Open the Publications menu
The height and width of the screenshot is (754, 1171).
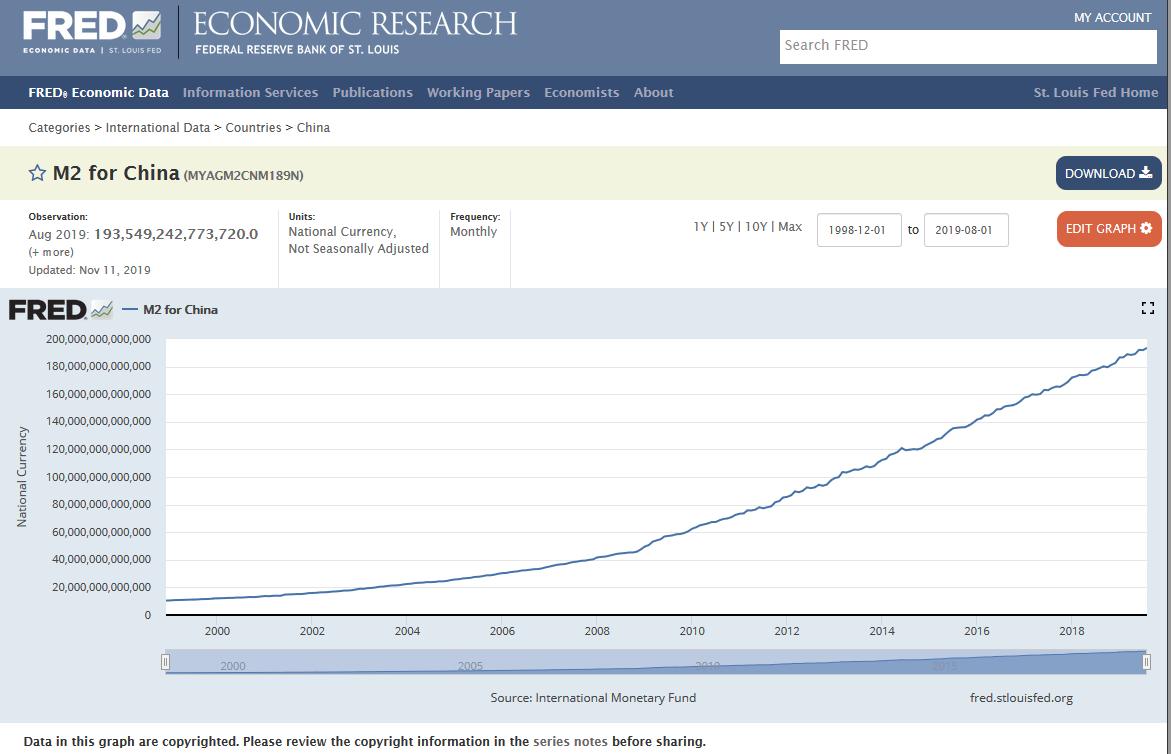coord(372,92)
